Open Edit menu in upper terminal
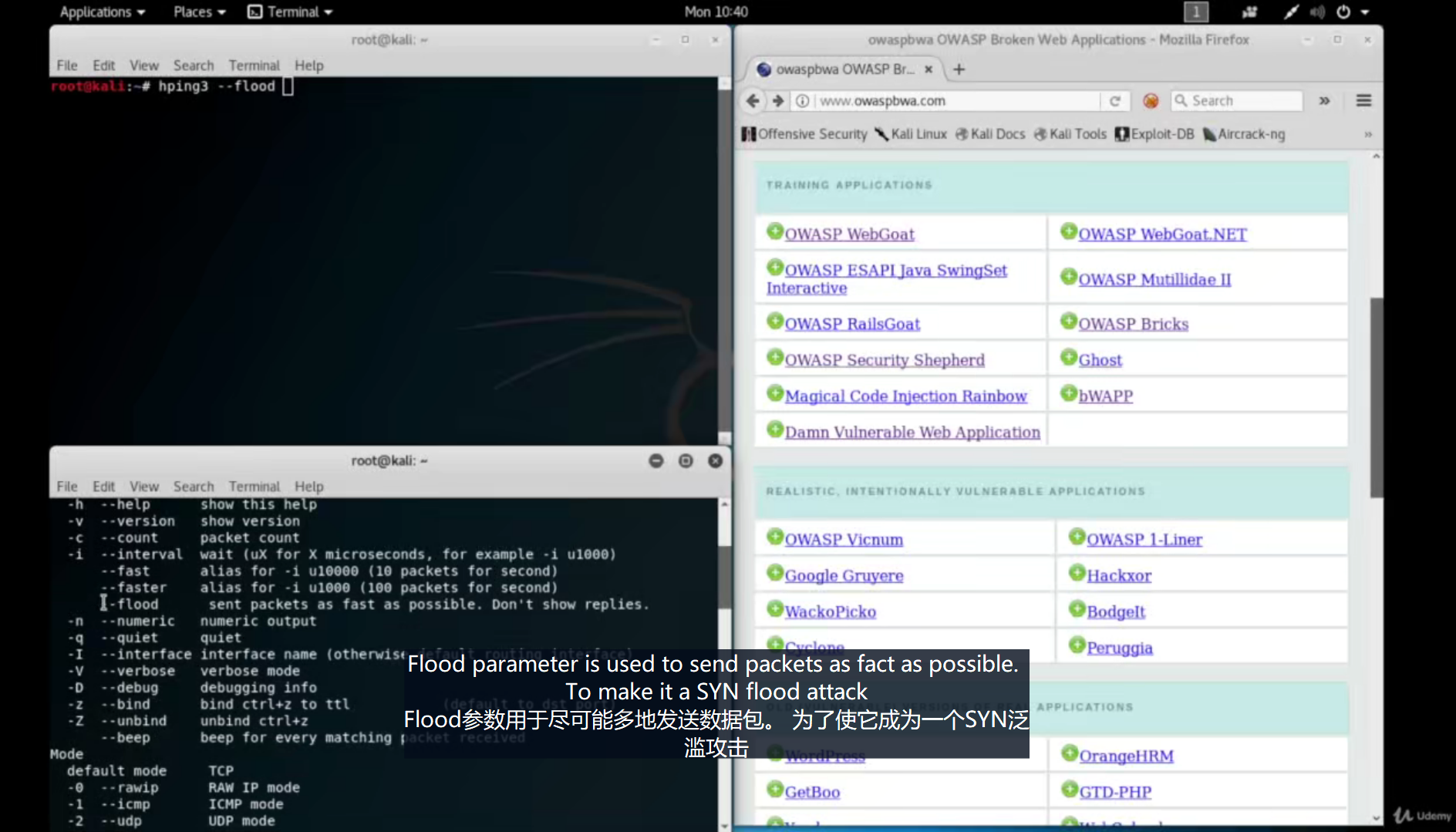 coord(103,66)
